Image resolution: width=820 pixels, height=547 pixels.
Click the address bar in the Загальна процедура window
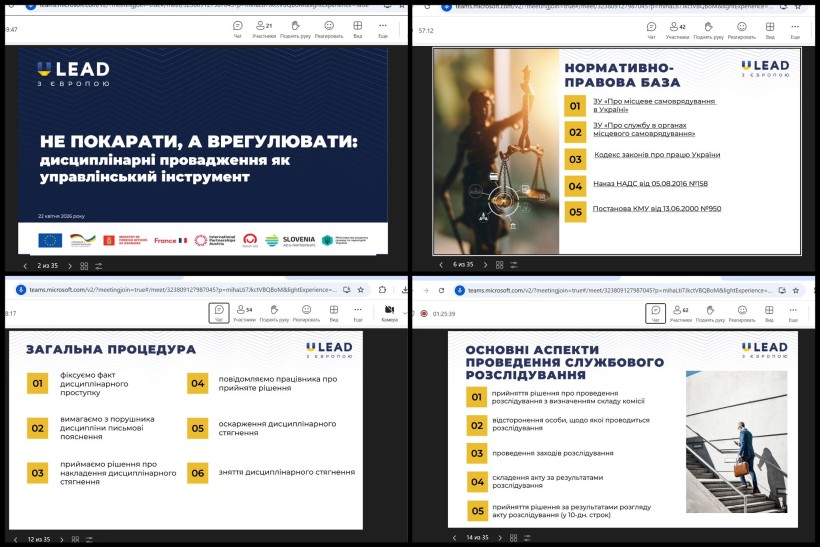(x=183, y=290)
